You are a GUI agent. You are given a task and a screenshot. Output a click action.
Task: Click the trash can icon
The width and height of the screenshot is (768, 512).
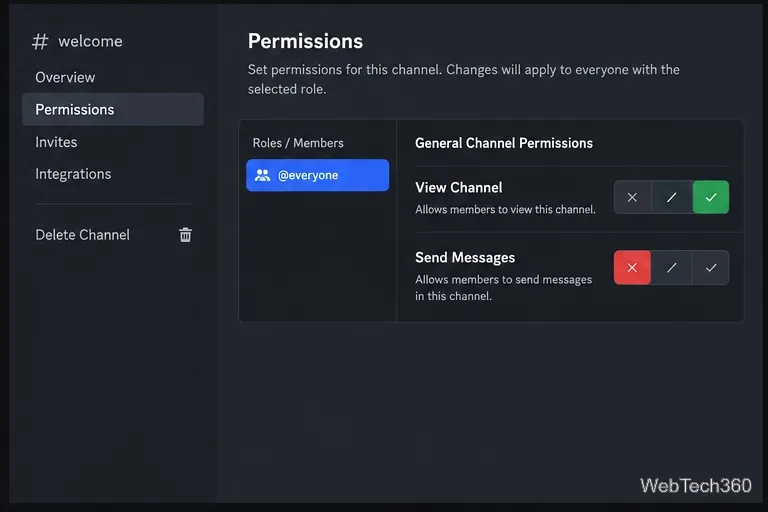tap(185, 235)
